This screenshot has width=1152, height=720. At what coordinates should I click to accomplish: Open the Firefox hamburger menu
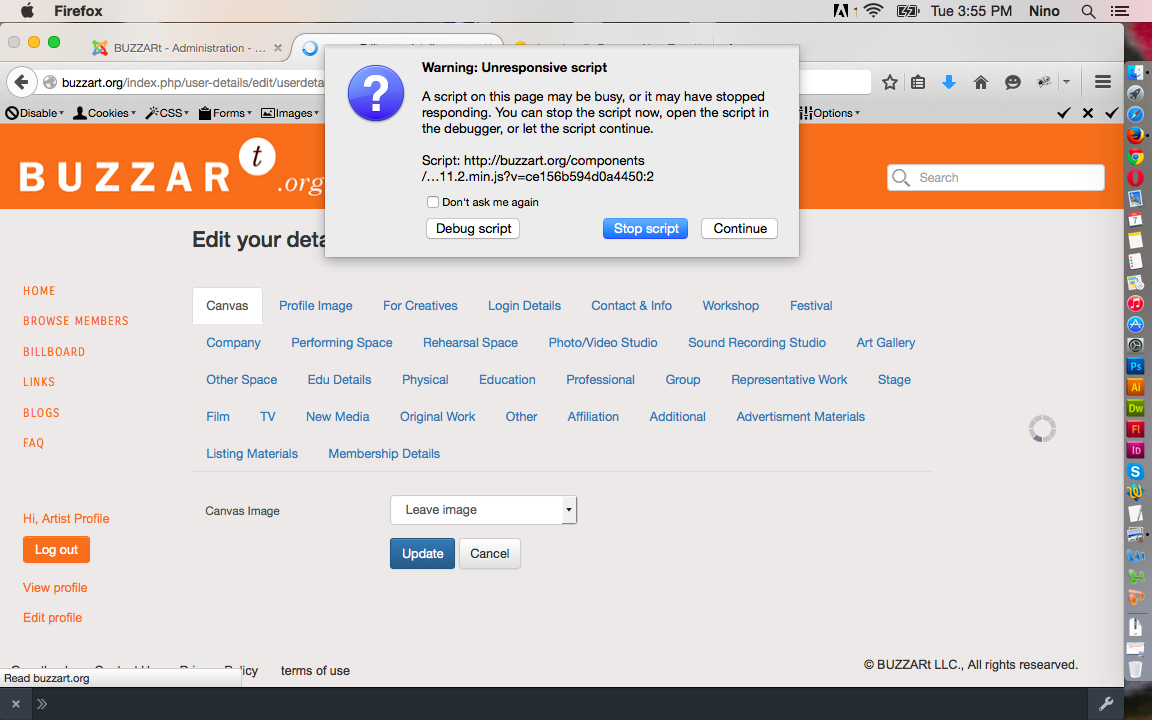click(x=1103, y=82)
